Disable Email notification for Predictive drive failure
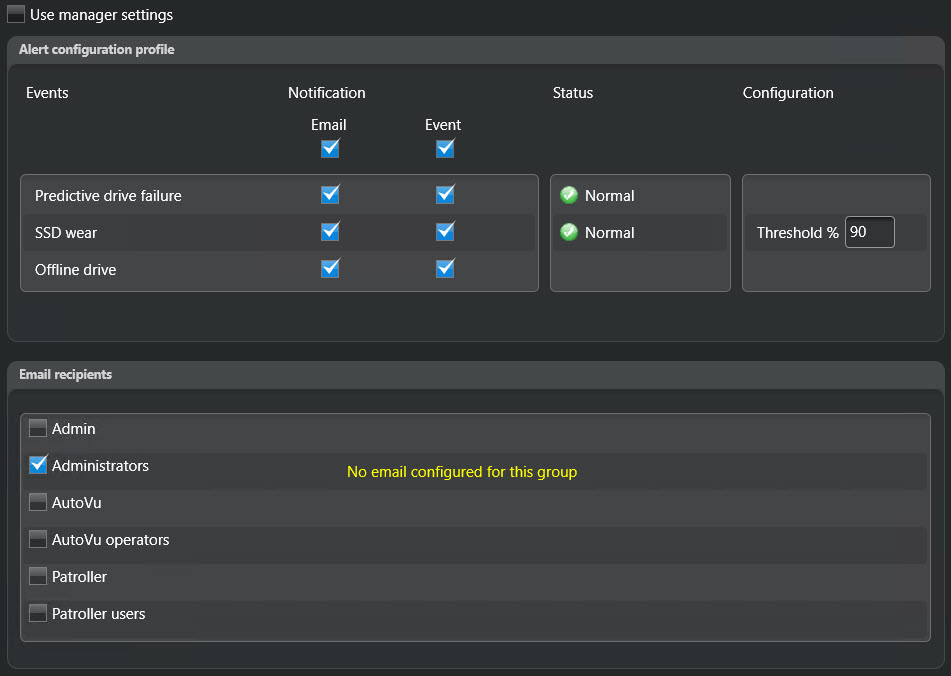 click(x=330, y=194)
